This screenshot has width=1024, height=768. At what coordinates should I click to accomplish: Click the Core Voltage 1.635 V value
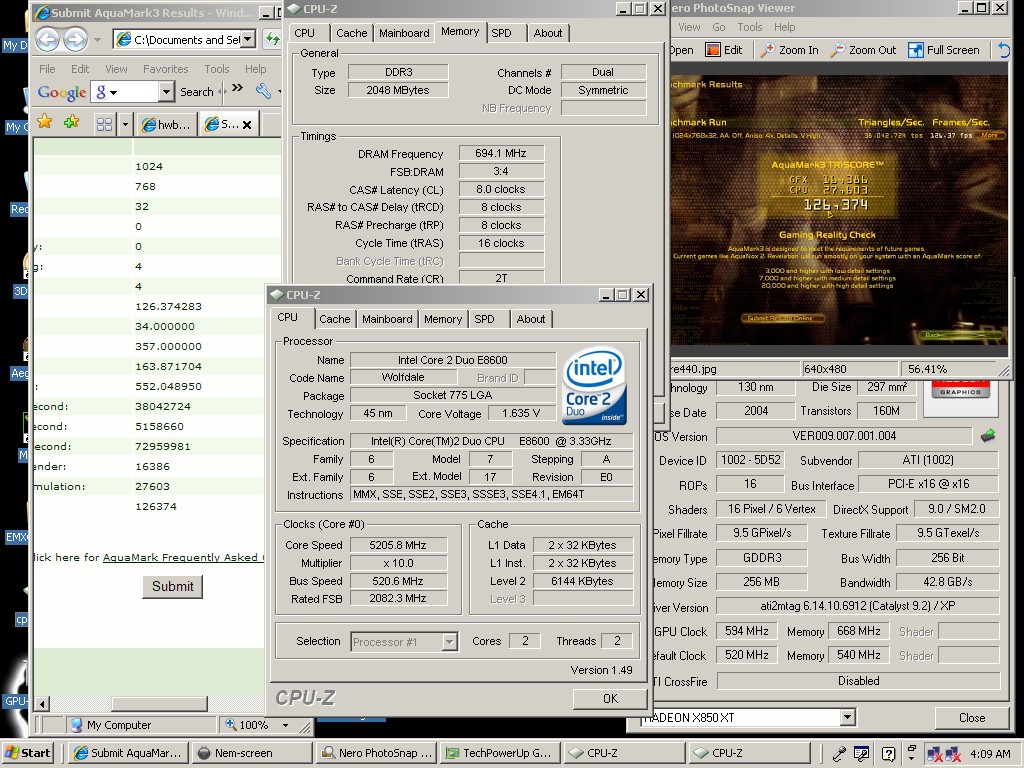520,413
